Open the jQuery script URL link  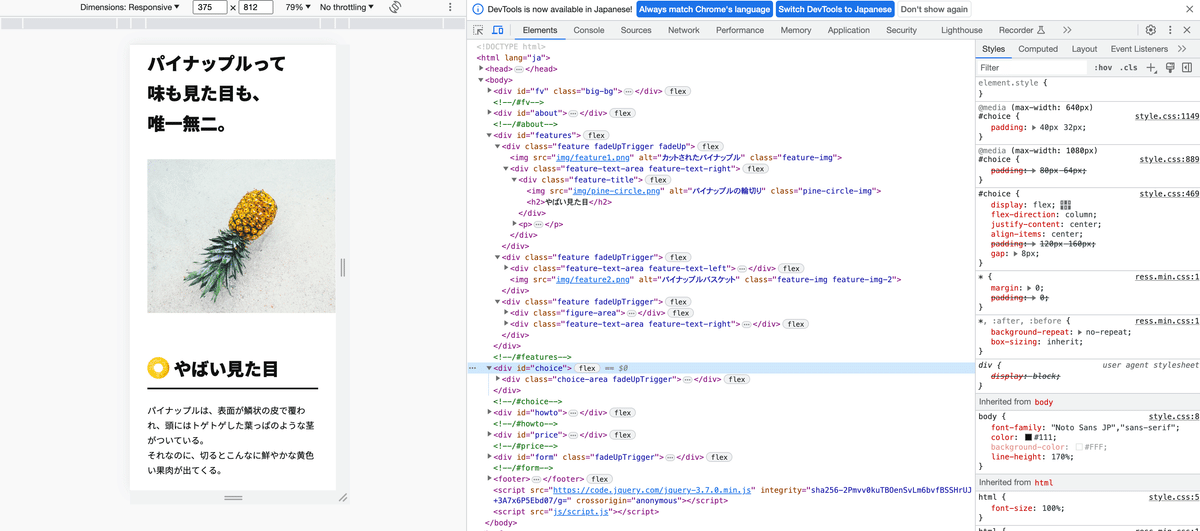[650, 490]
